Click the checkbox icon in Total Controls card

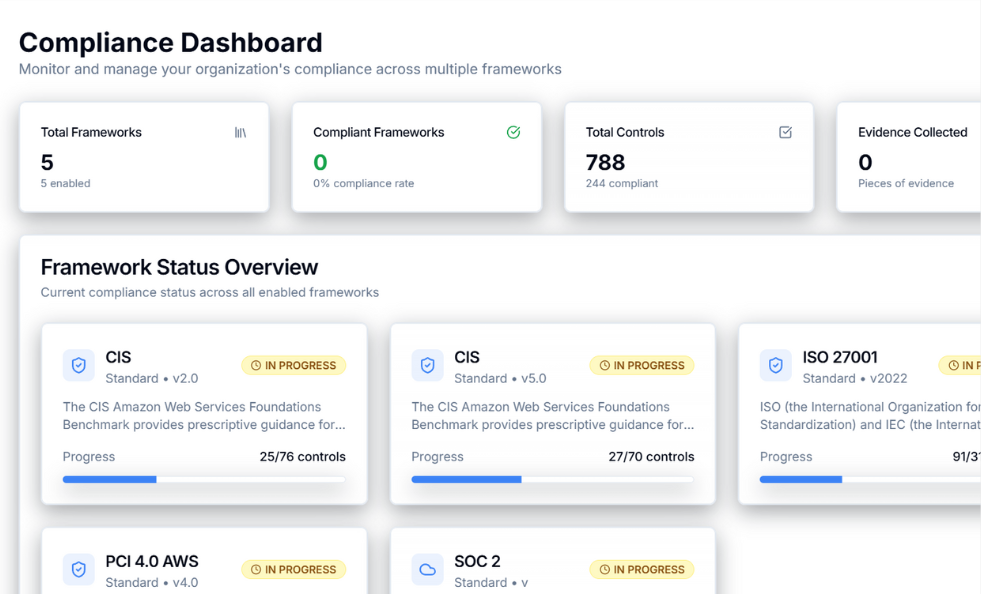point(785,132)
